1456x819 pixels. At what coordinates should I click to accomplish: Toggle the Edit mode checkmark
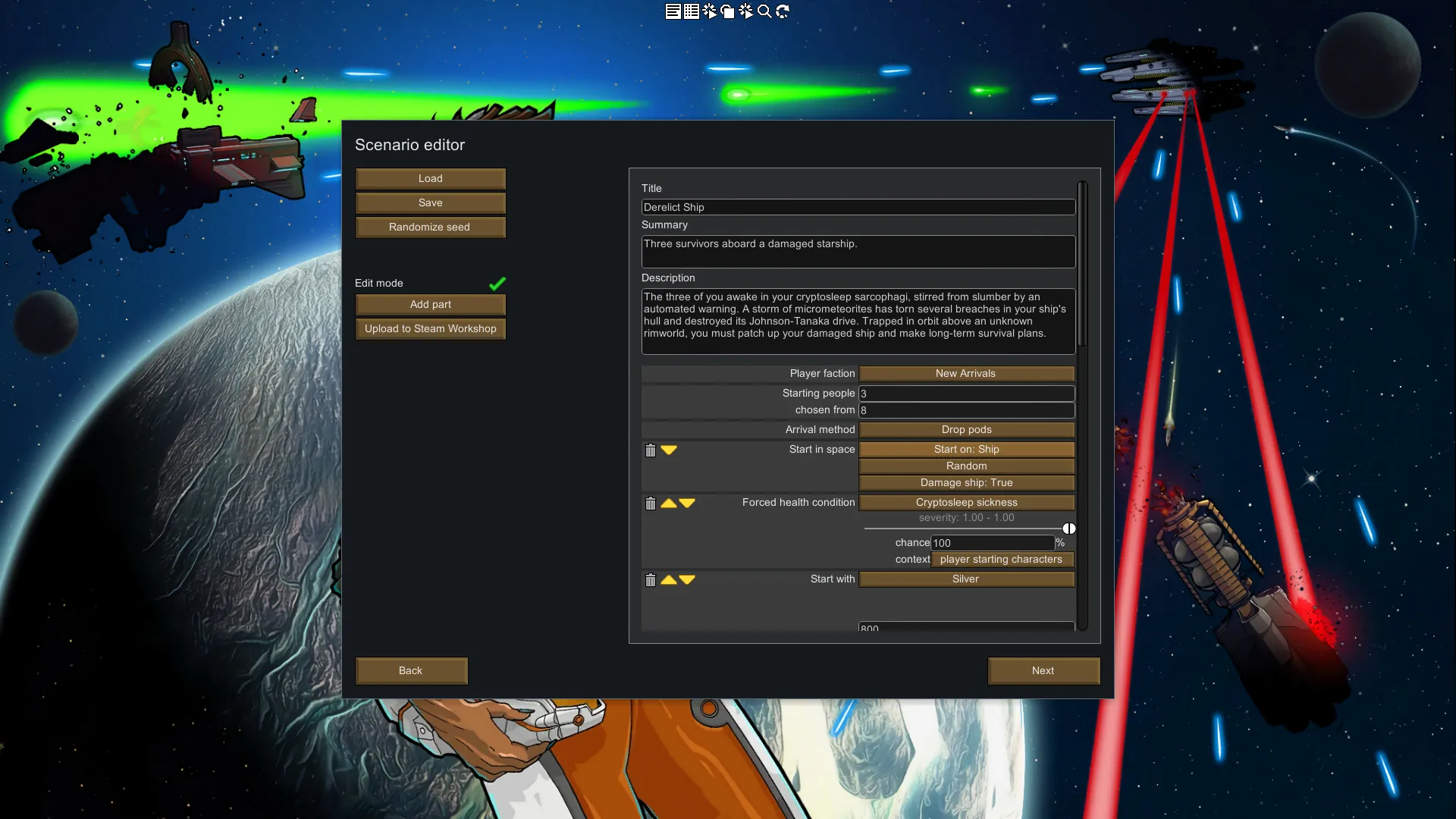point(497,284)
